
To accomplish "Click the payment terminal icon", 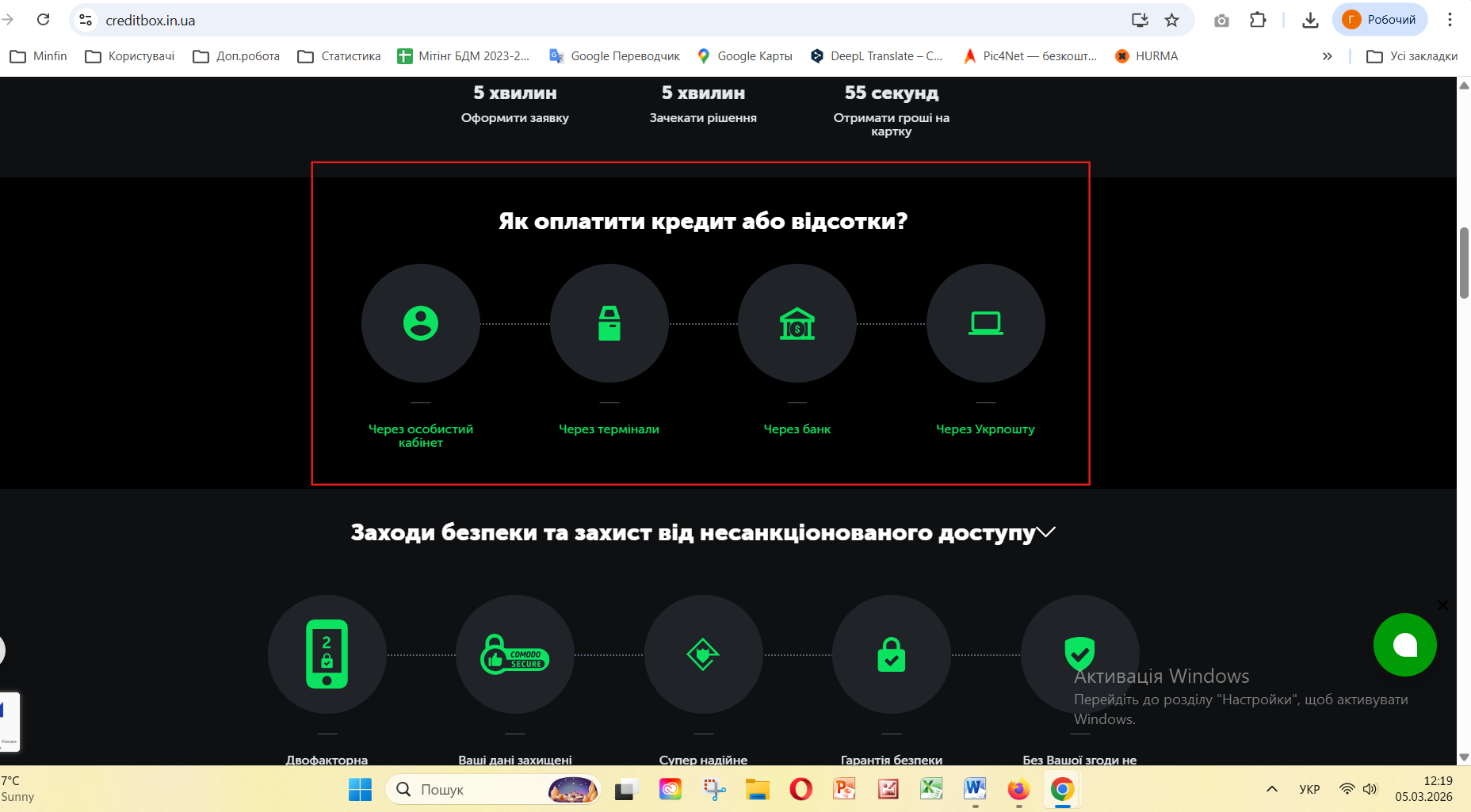I will click(609, 323).
